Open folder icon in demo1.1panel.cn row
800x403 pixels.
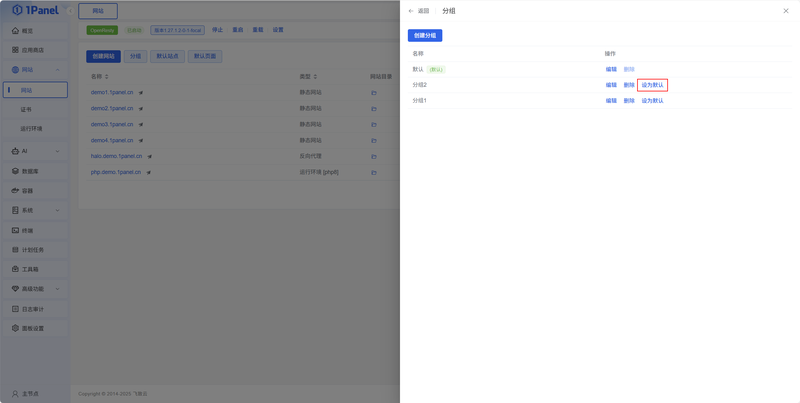374,93
